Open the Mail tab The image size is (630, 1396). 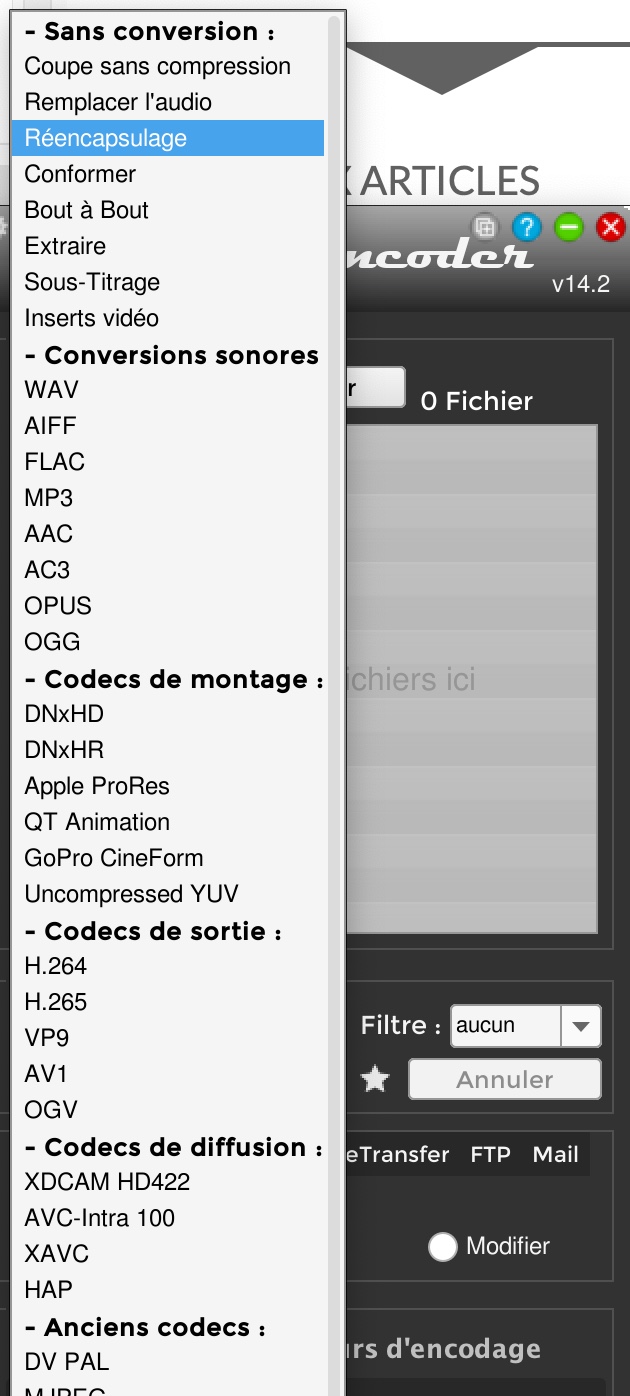tap(555, 1155)
